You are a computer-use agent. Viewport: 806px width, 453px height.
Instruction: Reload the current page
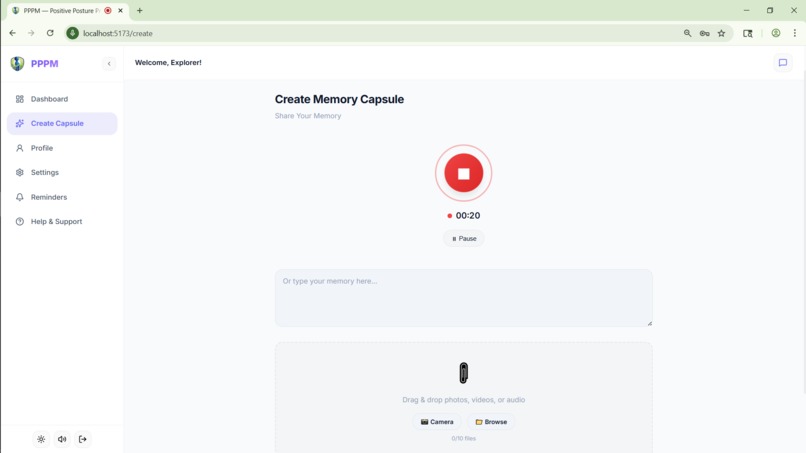(x=50, y=33)
